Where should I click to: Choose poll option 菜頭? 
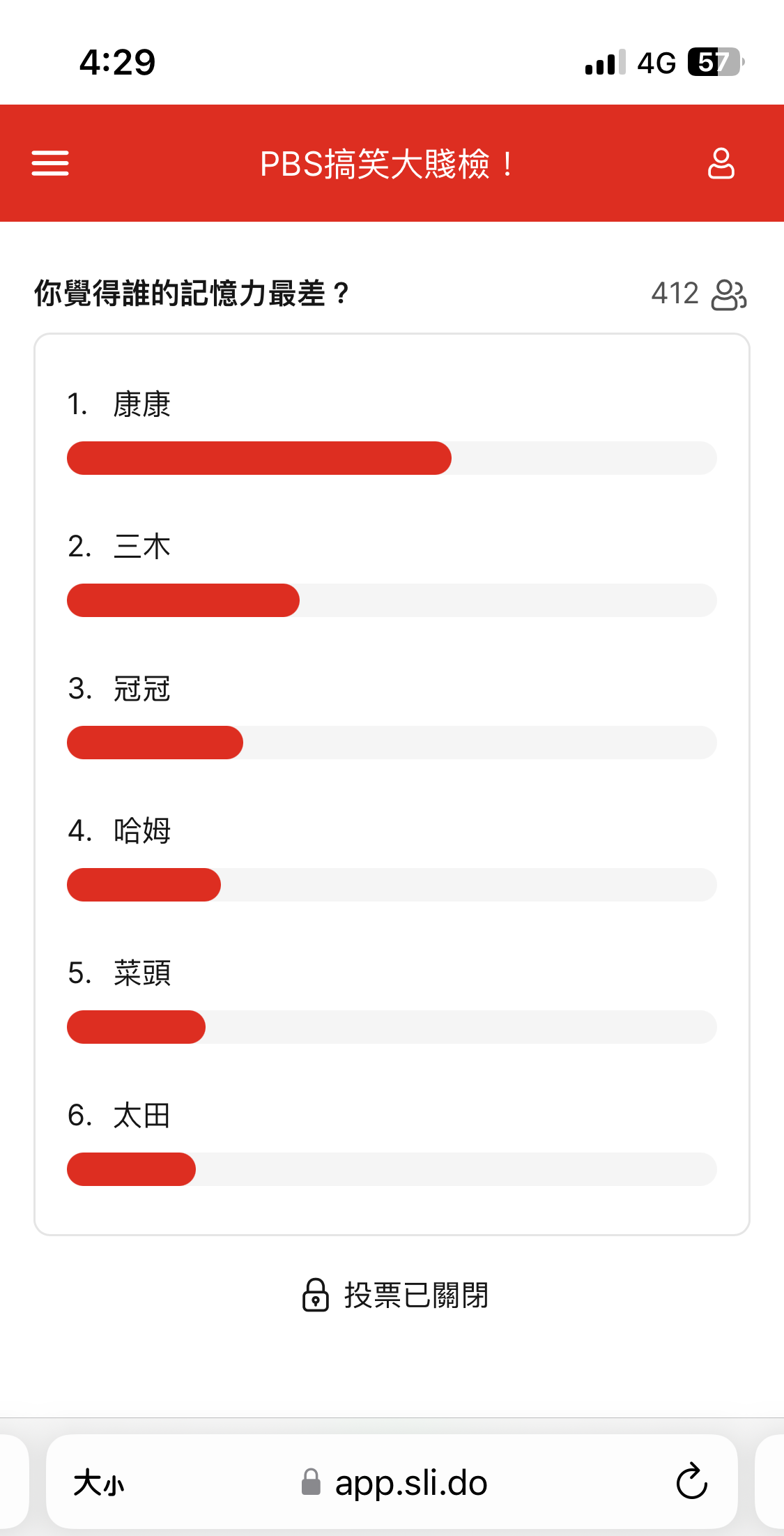point(142,973)
